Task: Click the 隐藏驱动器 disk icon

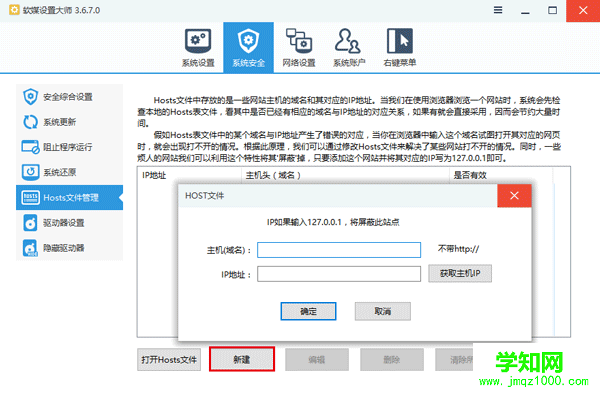Action: pyautogui.click(x=30, y=248)
